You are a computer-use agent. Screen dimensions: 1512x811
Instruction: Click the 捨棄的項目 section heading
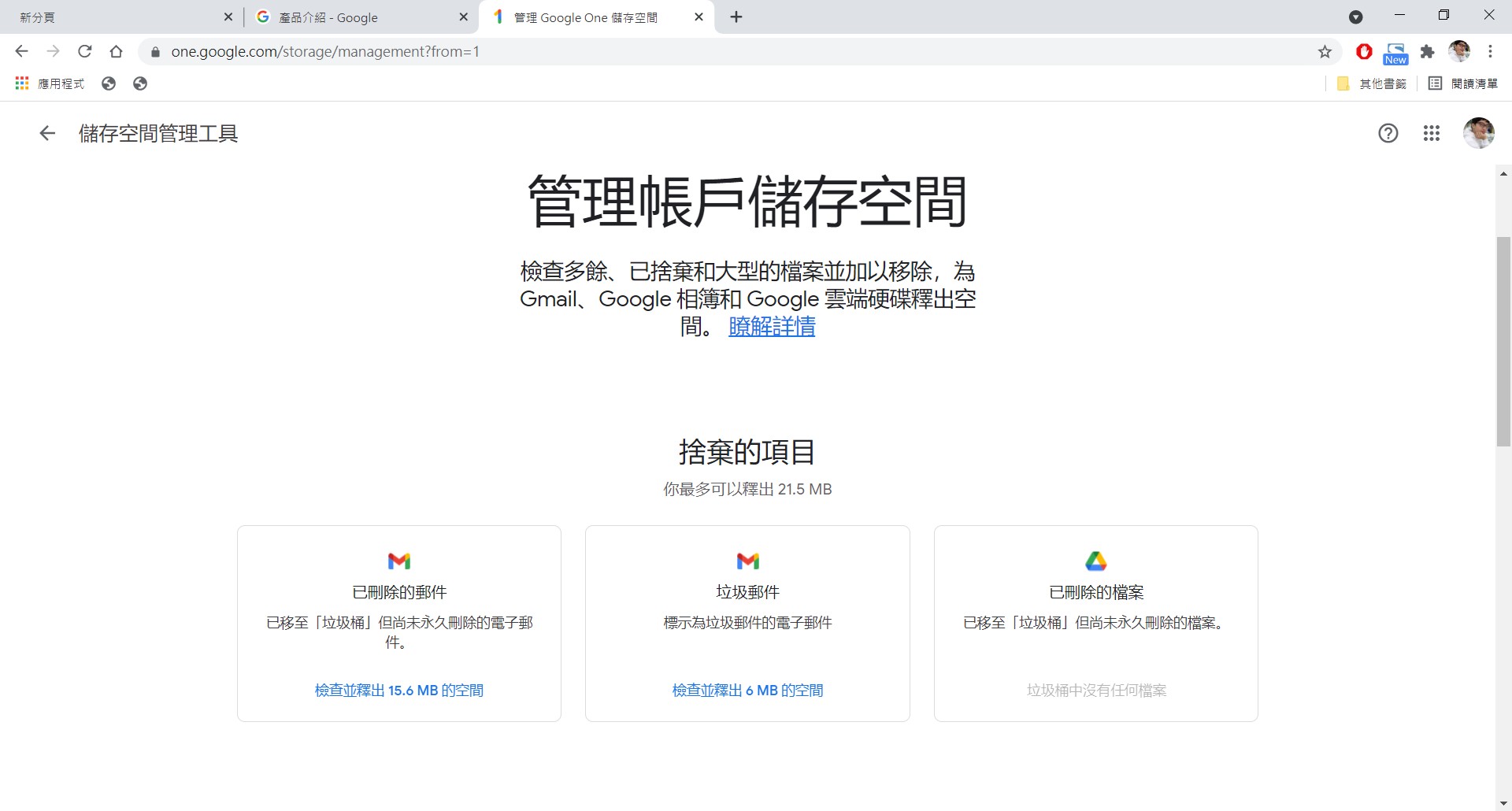pos(747,452)
